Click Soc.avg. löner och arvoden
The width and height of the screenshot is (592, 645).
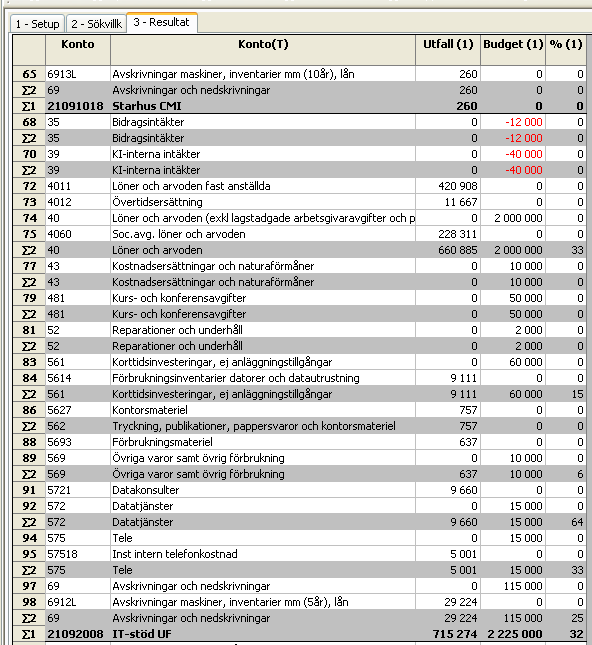click(179, 234)
